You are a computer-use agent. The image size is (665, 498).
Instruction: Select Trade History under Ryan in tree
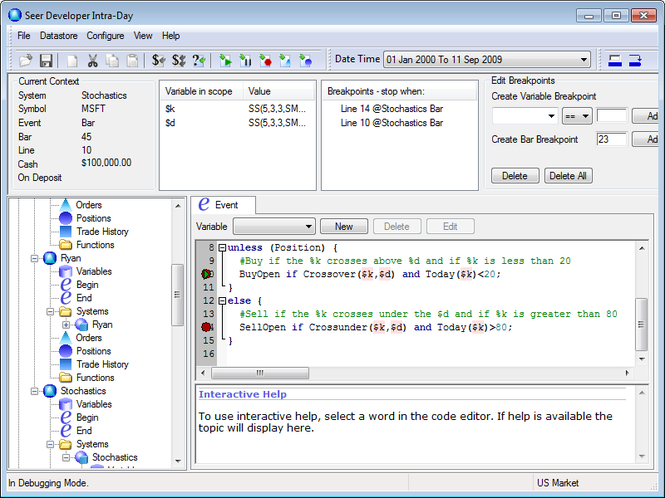pyautogui.click(x=102, y=364)
